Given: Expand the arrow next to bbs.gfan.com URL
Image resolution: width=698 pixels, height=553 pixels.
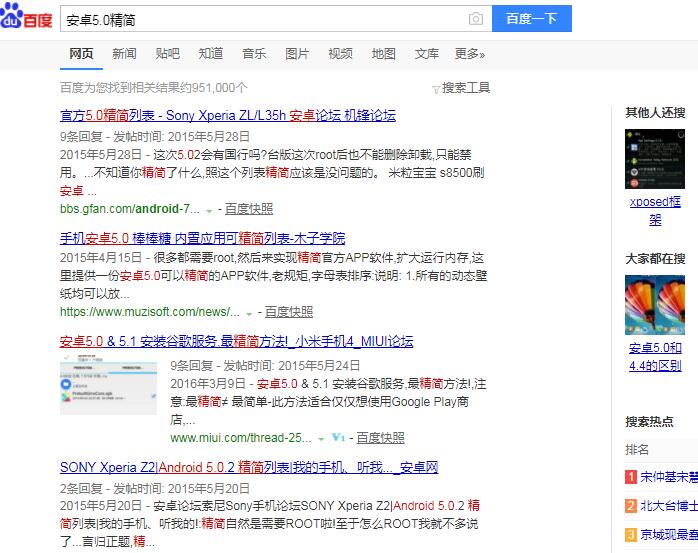Looking at the screenshot, I should tap(209, 210).
